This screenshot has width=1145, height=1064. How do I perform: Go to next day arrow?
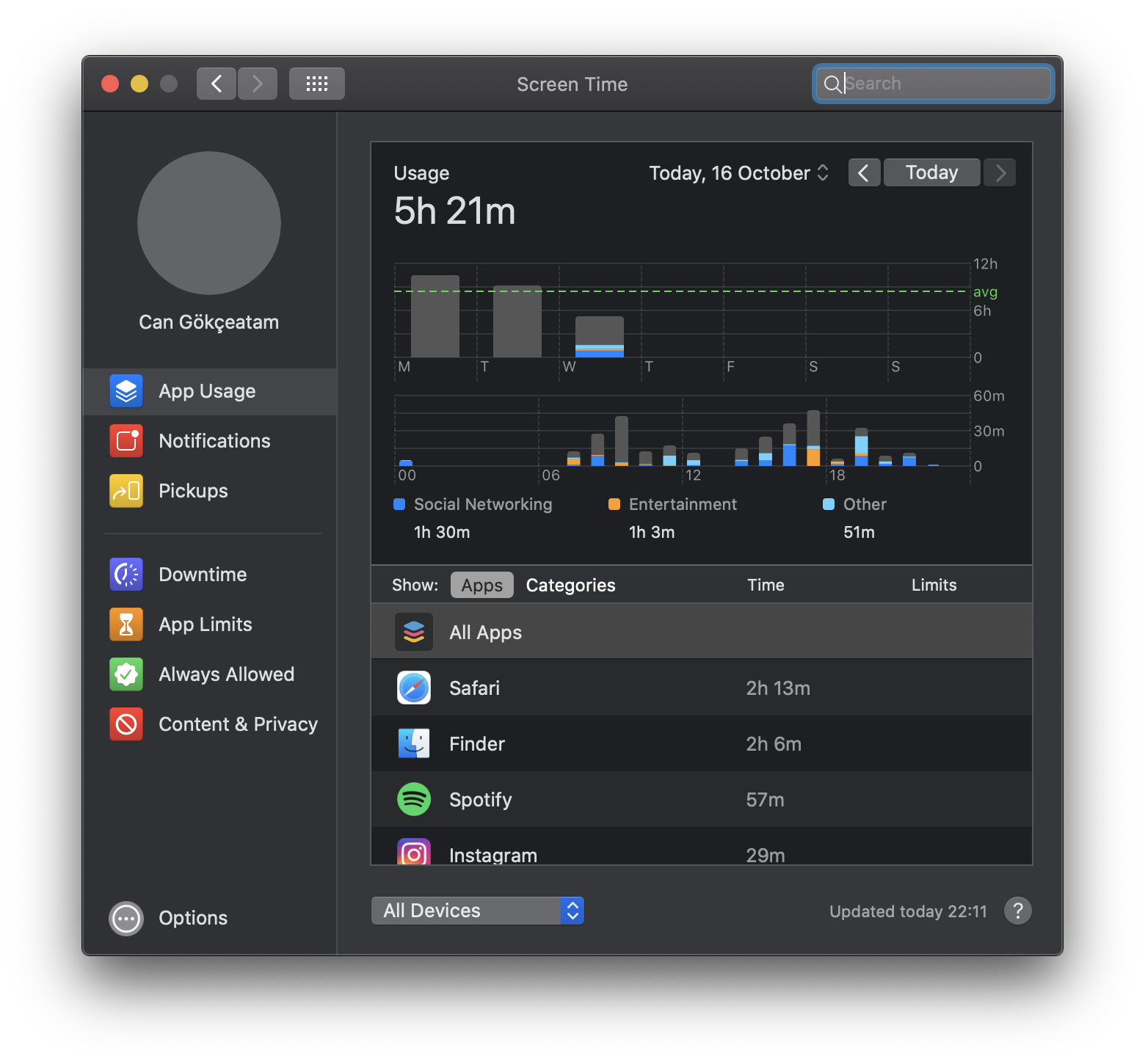click(1000, 172)
